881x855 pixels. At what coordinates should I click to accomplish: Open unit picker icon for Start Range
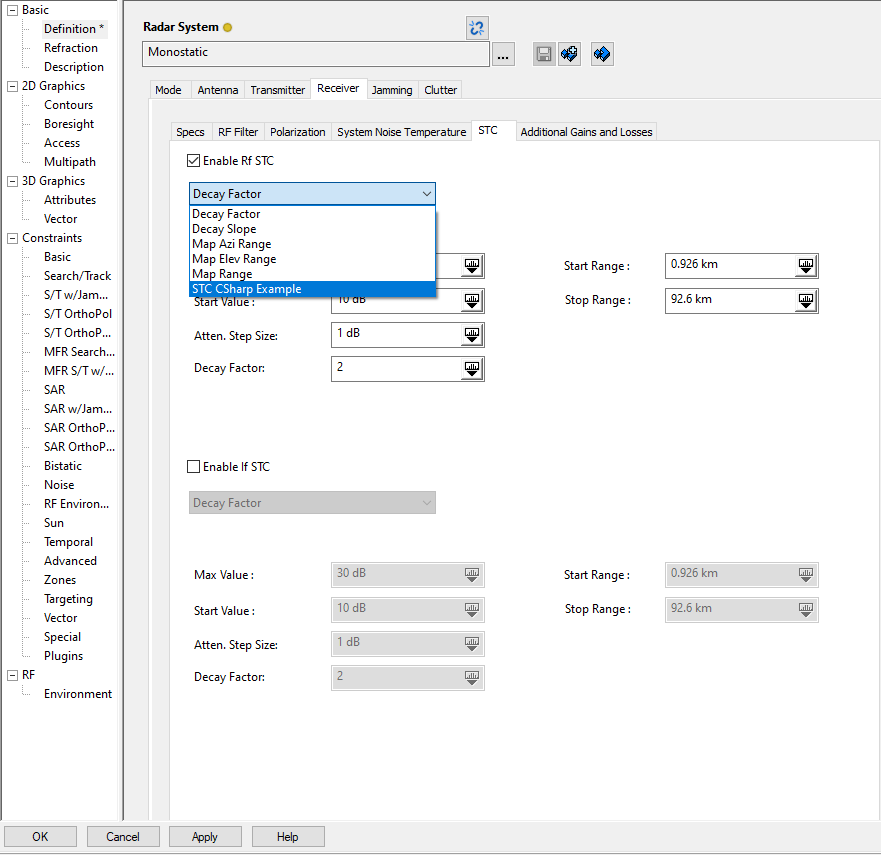coord(806,266)
